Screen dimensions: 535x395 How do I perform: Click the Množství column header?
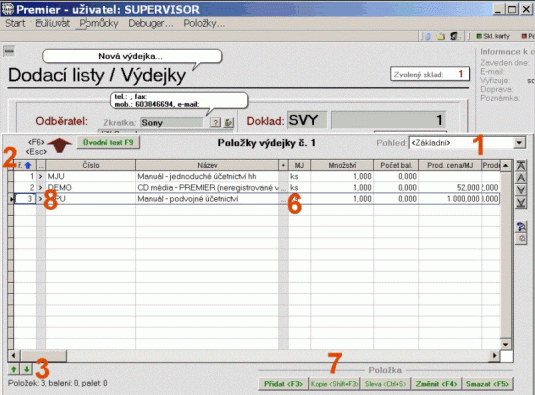pyautogui.click(x=342, y=165)
